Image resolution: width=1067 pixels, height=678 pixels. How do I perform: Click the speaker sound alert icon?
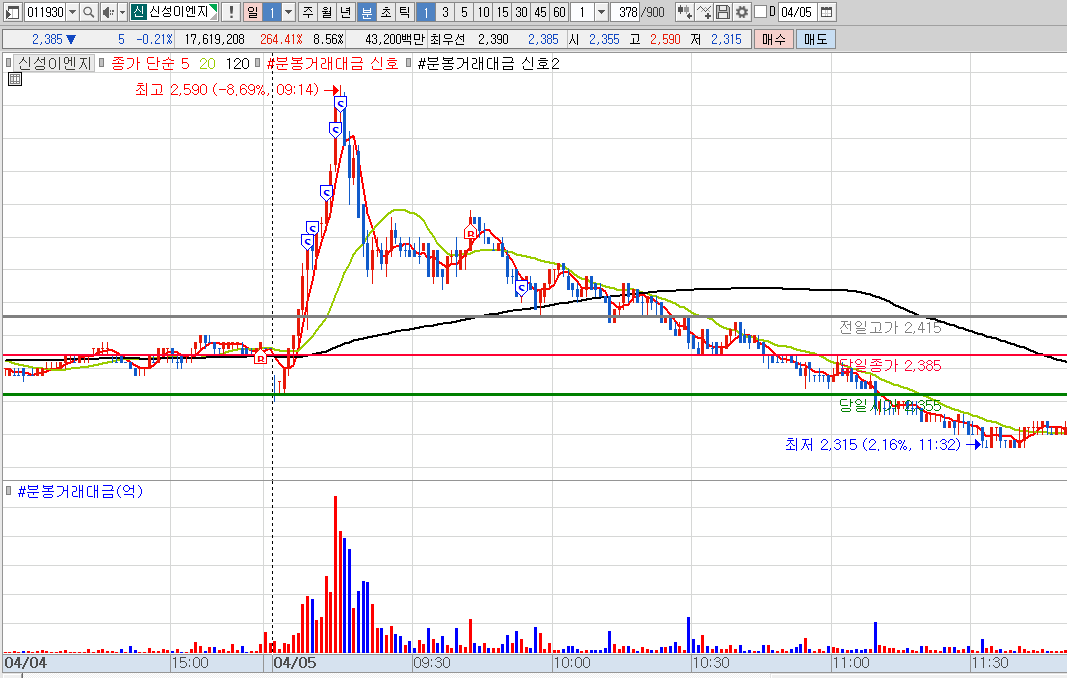point(108,12)
